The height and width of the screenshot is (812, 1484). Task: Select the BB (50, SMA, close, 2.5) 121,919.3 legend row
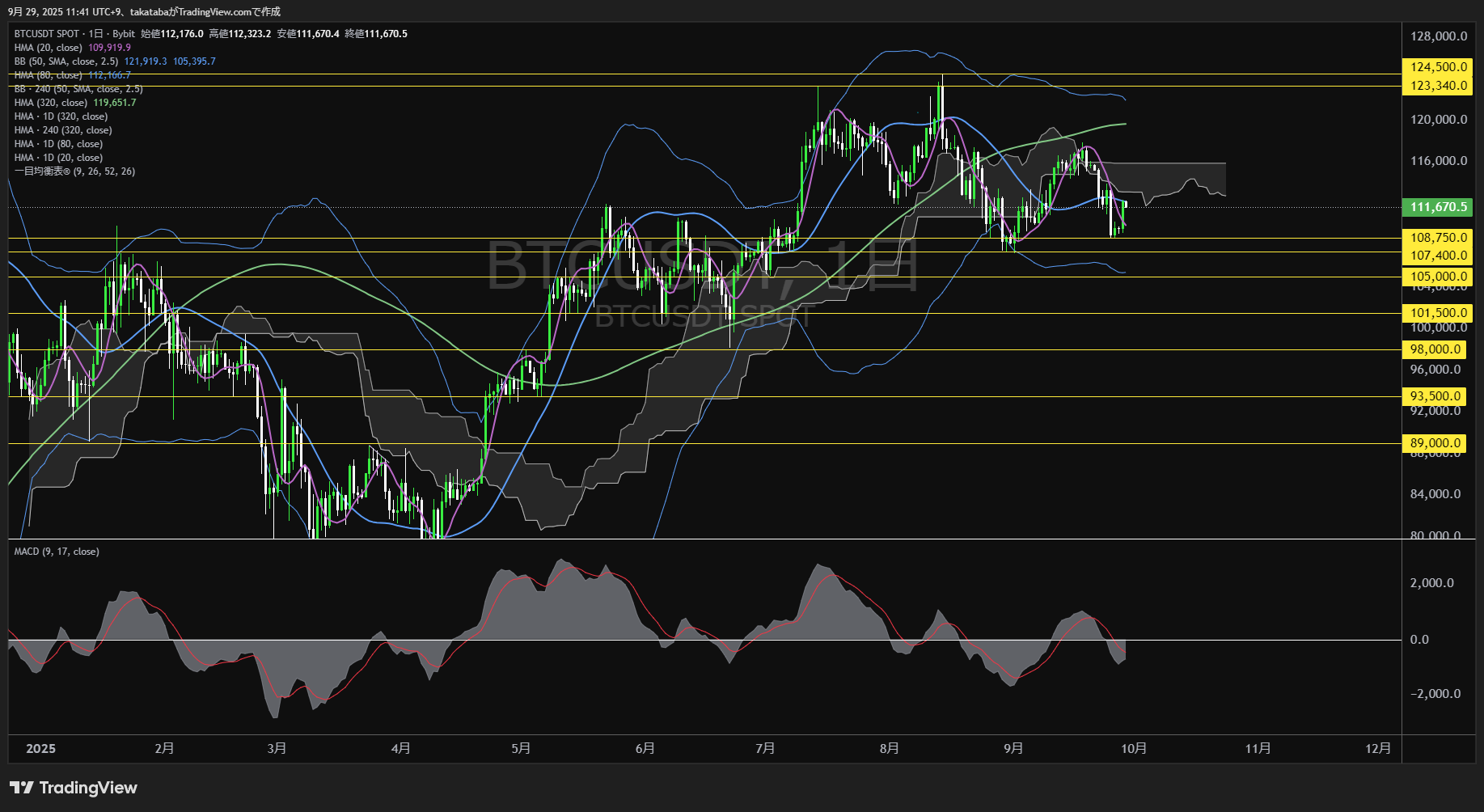(x=115, y=61)
